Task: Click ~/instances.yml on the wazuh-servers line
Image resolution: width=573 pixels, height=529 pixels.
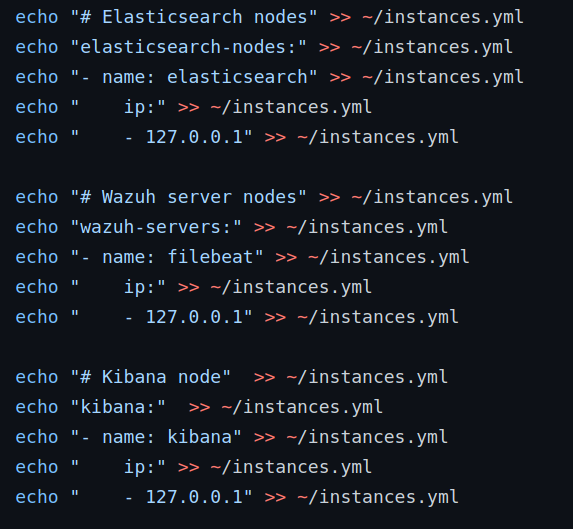Action: pos(367,227)
